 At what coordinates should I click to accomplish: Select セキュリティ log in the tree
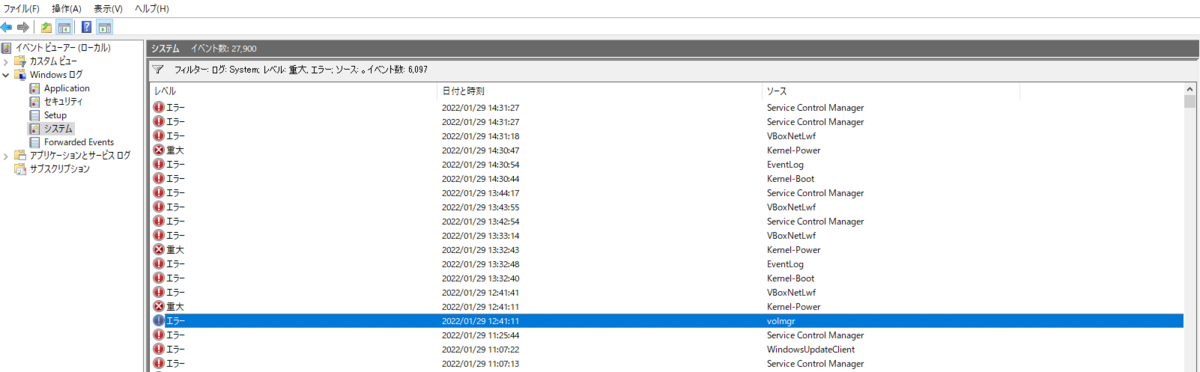(x=63, y=102)
